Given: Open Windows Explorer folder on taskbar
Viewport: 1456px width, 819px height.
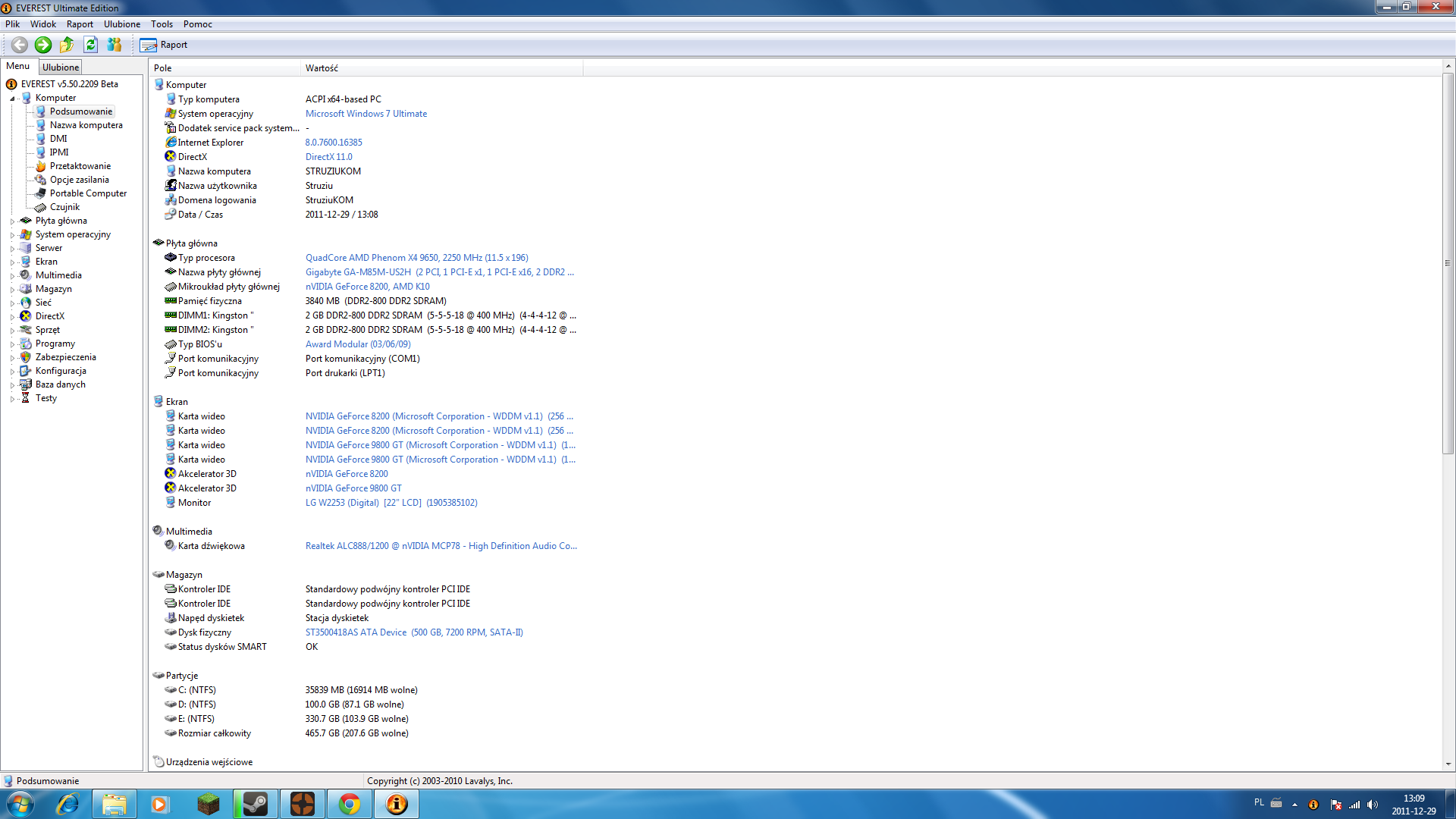Looking at the screenshot, I should point(115,804).
